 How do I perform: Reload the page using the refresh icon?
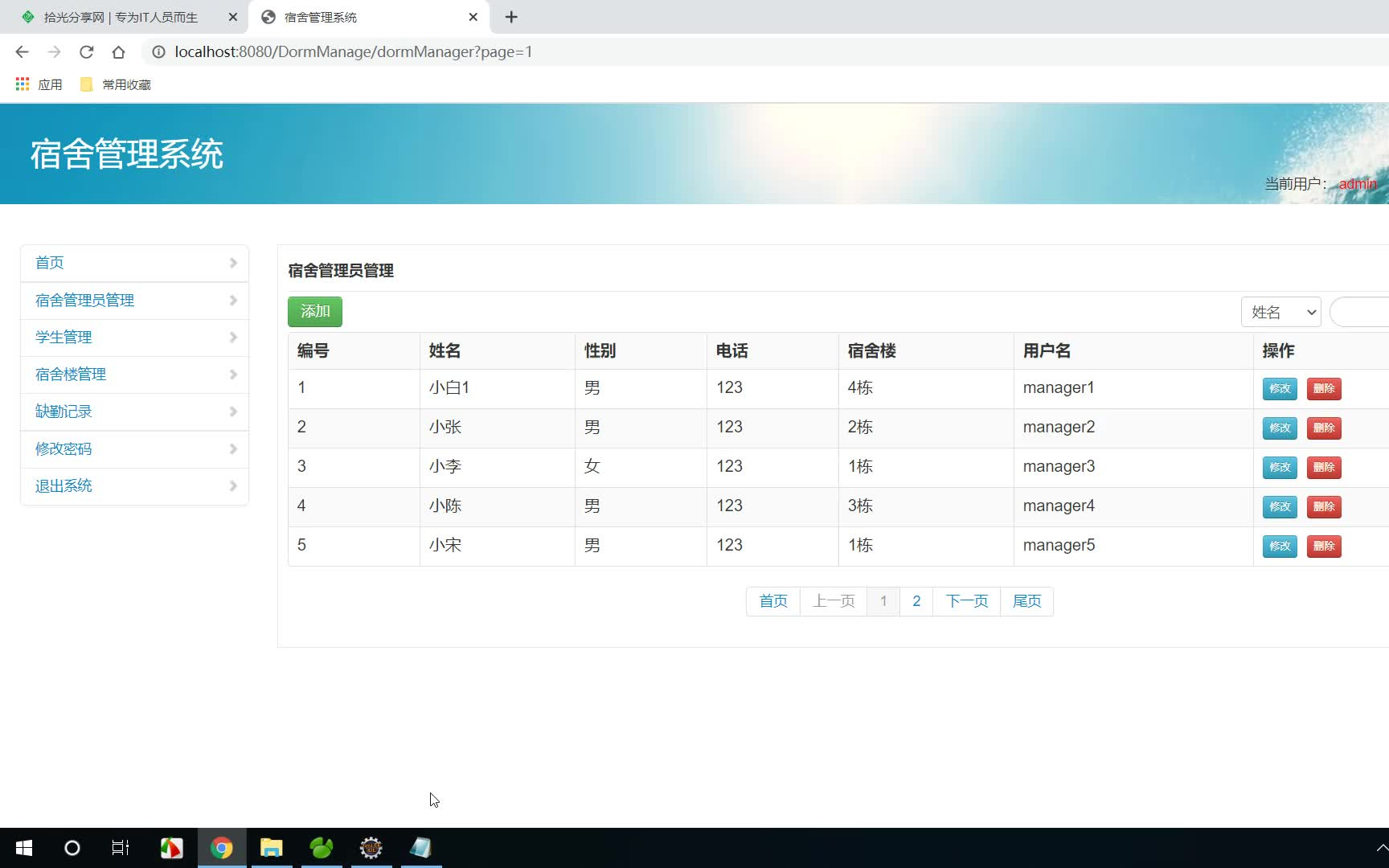coord(86,51)
